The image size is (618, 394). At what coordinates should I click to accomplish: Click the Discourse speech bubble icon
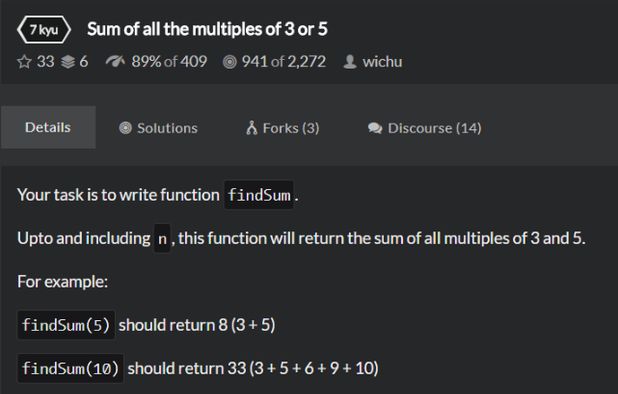click(x=375, y=128)
